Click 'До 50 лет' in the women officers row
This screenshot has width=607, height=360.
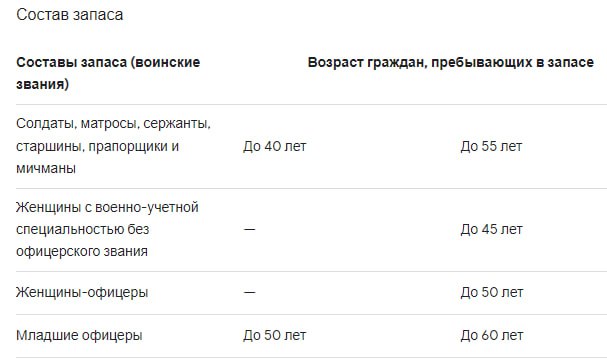click(492, 293)
